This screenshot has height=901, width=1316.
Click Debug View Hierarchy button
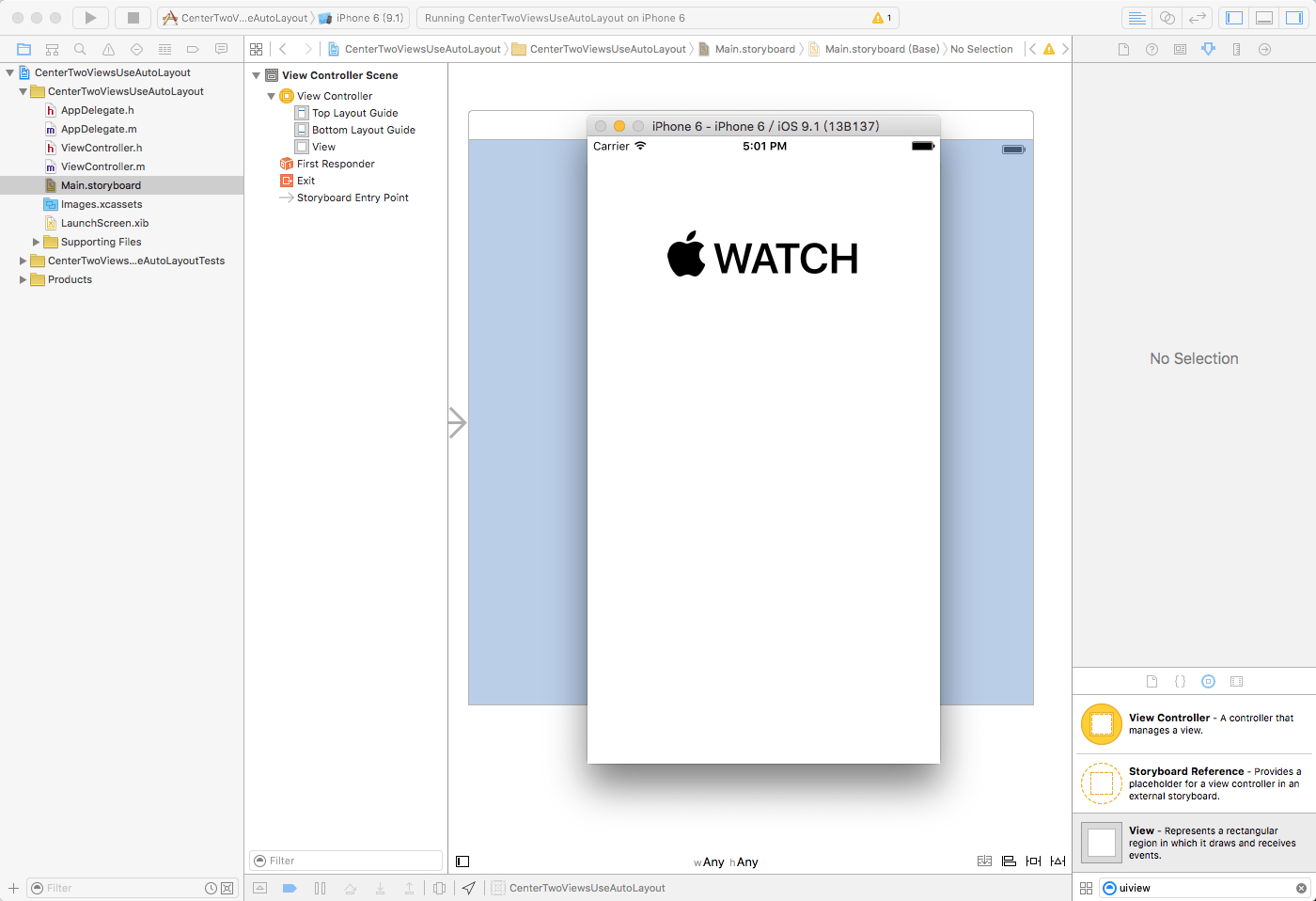point(439,888)
